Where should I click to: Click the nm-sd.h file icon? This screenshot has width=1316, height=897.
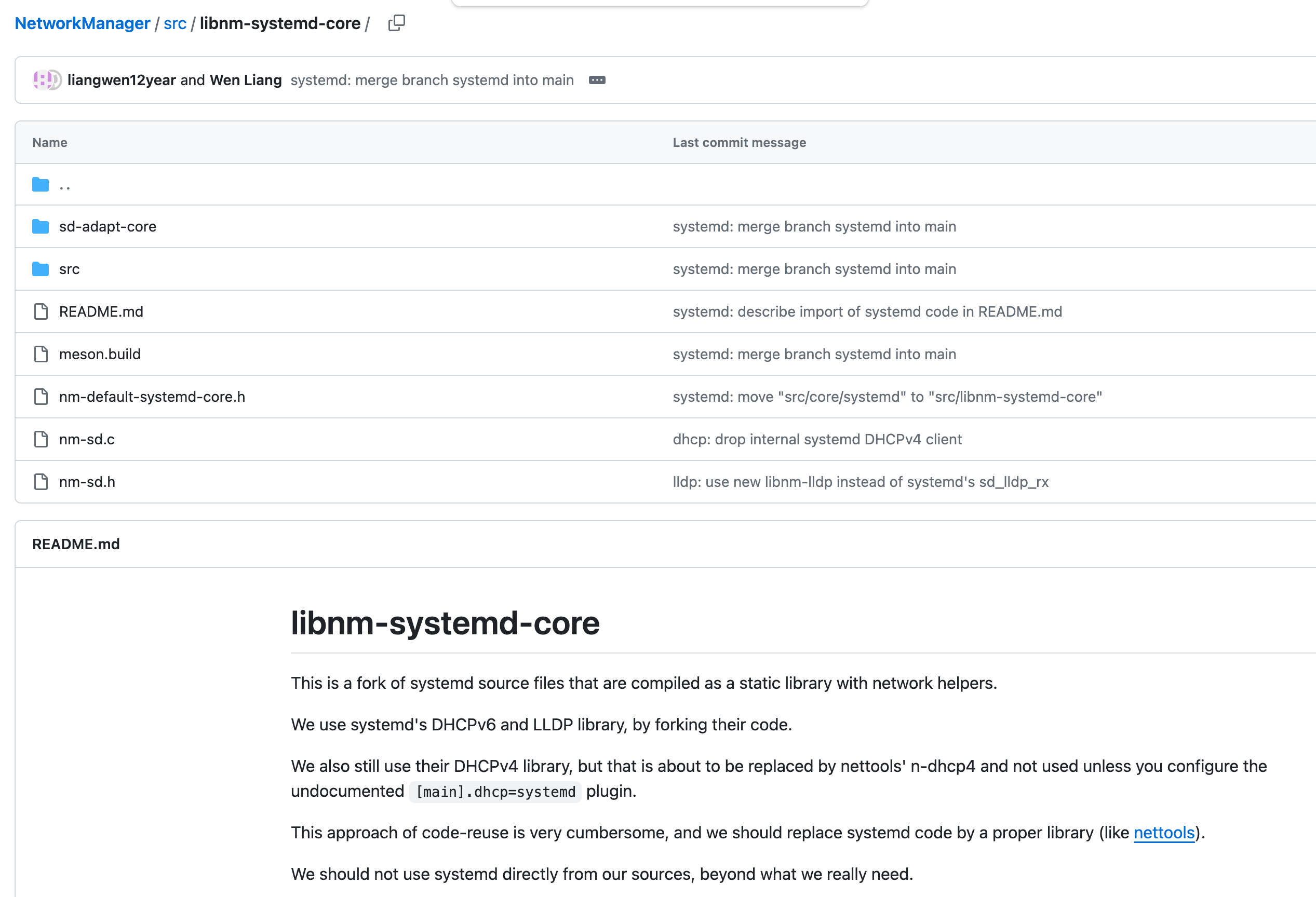[x=41, y=482]
